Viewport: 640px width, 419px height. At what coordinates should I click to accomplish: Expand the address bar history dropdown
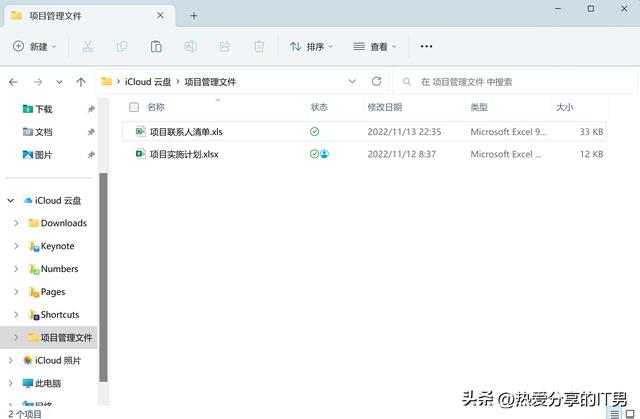click(x=352, y=82)
